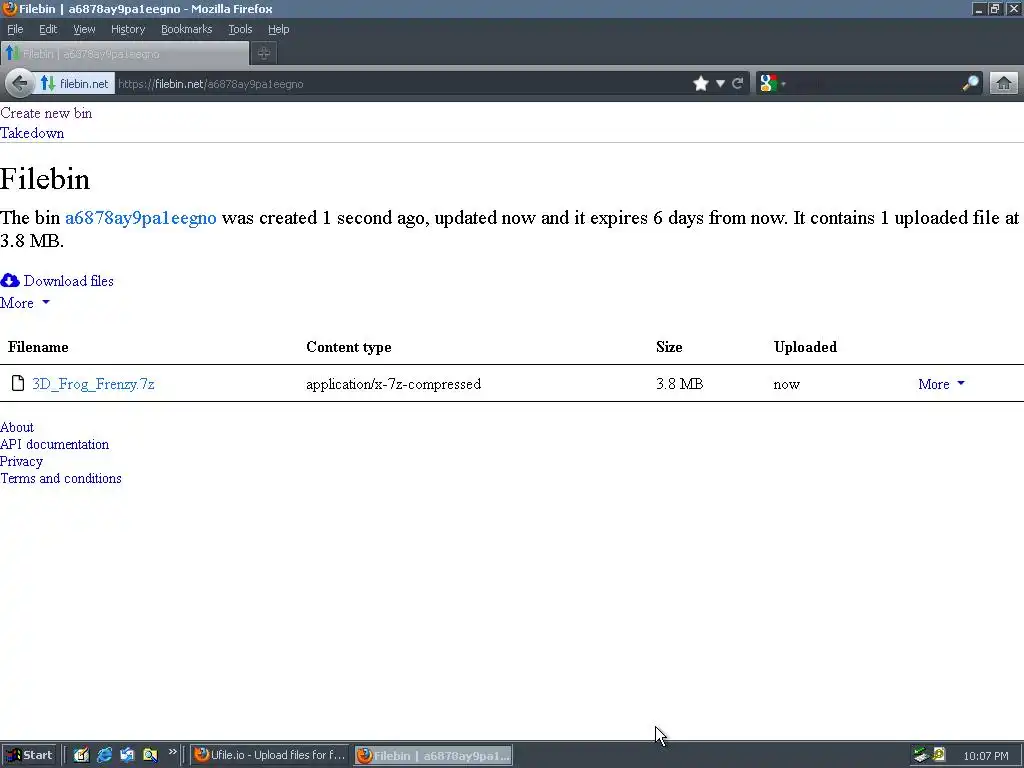Click the Content type column header

(349, 347)
